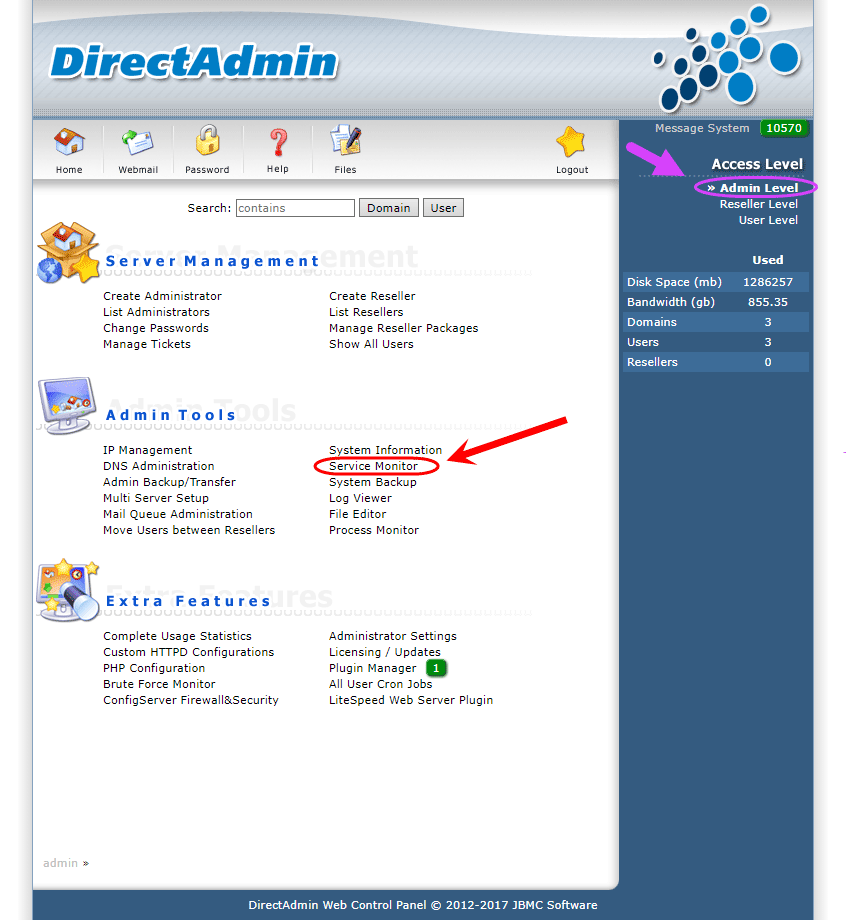Click Bandwidth (gb) value 855.35

click(x=767, y=302)
